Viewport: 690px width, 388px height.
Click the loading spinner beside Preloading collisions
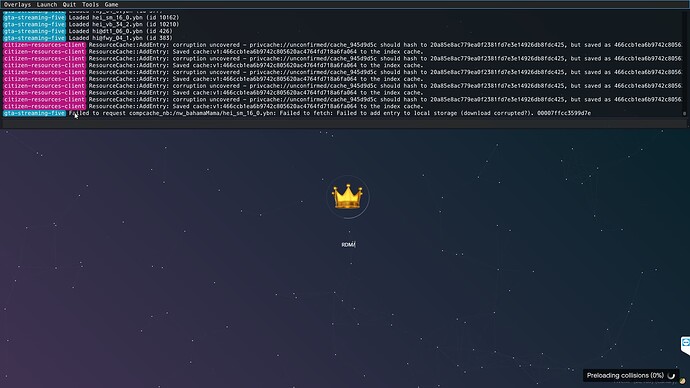point(671,375)
